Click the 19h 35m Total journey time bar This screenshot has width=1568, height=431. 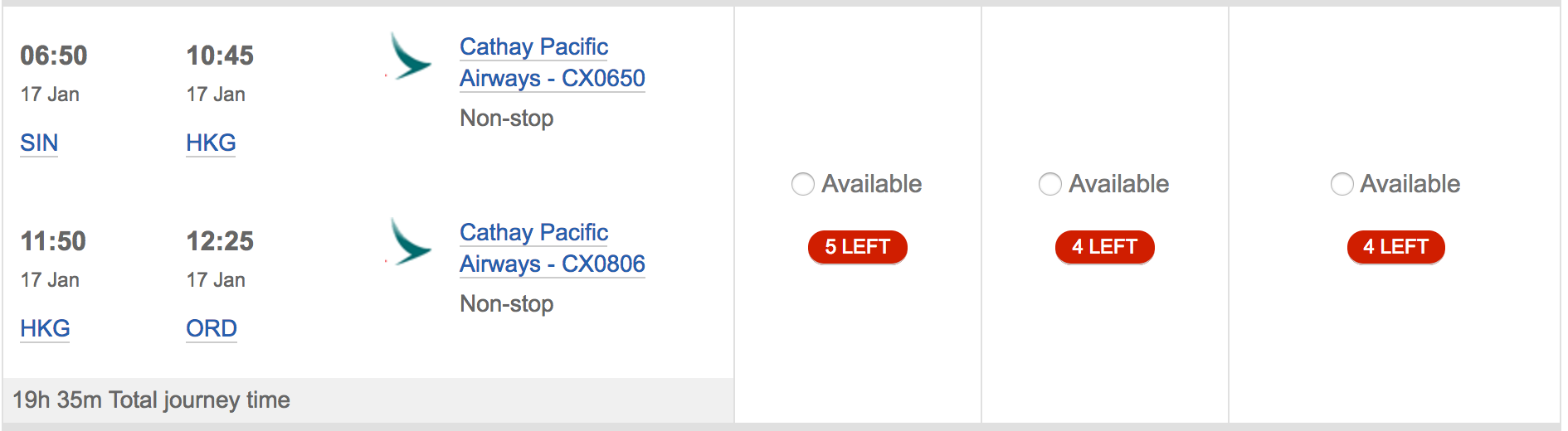[x=368, y=400]
